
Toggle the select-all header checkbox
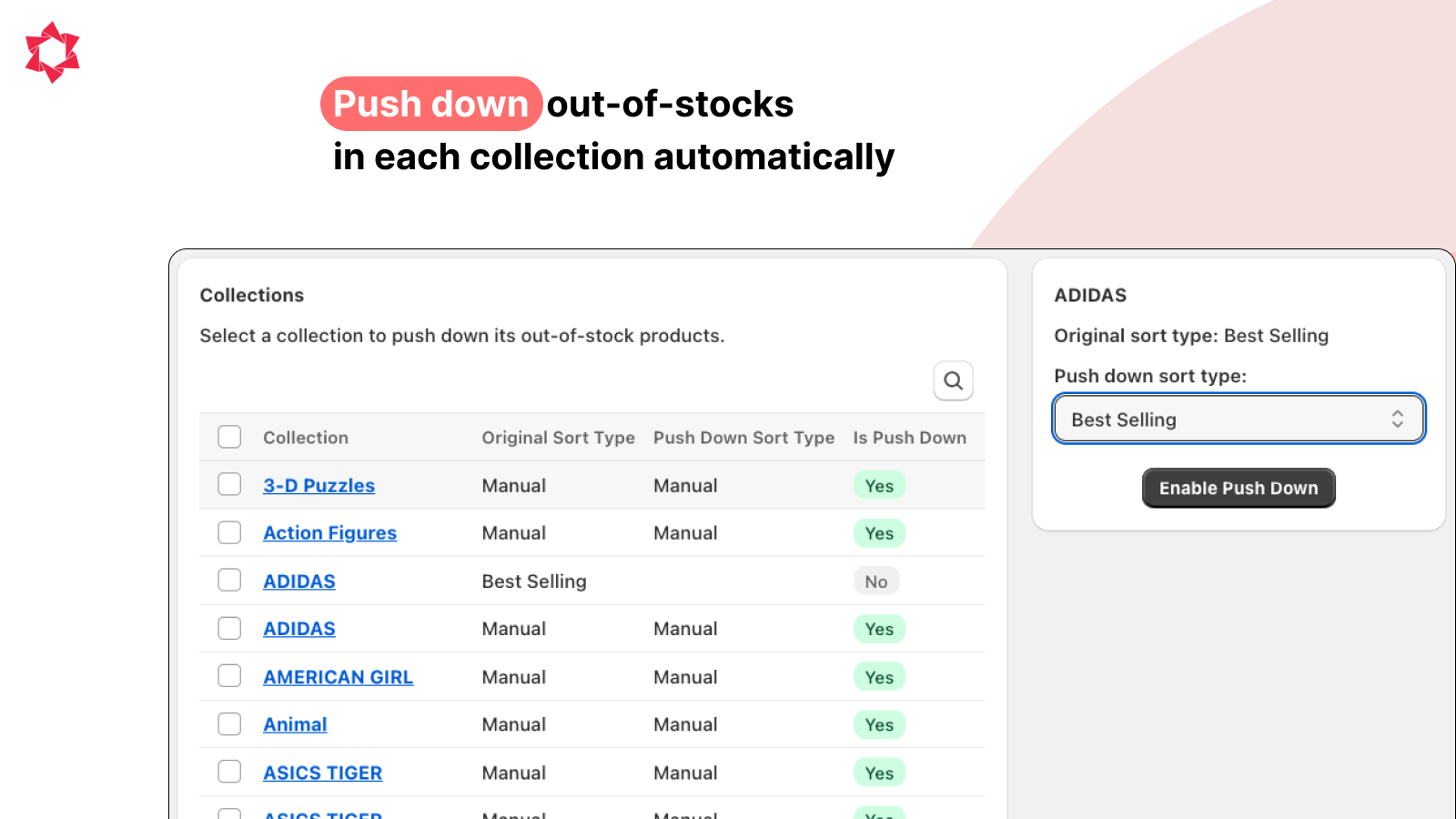pyautogui.click(x=229, y=438)
